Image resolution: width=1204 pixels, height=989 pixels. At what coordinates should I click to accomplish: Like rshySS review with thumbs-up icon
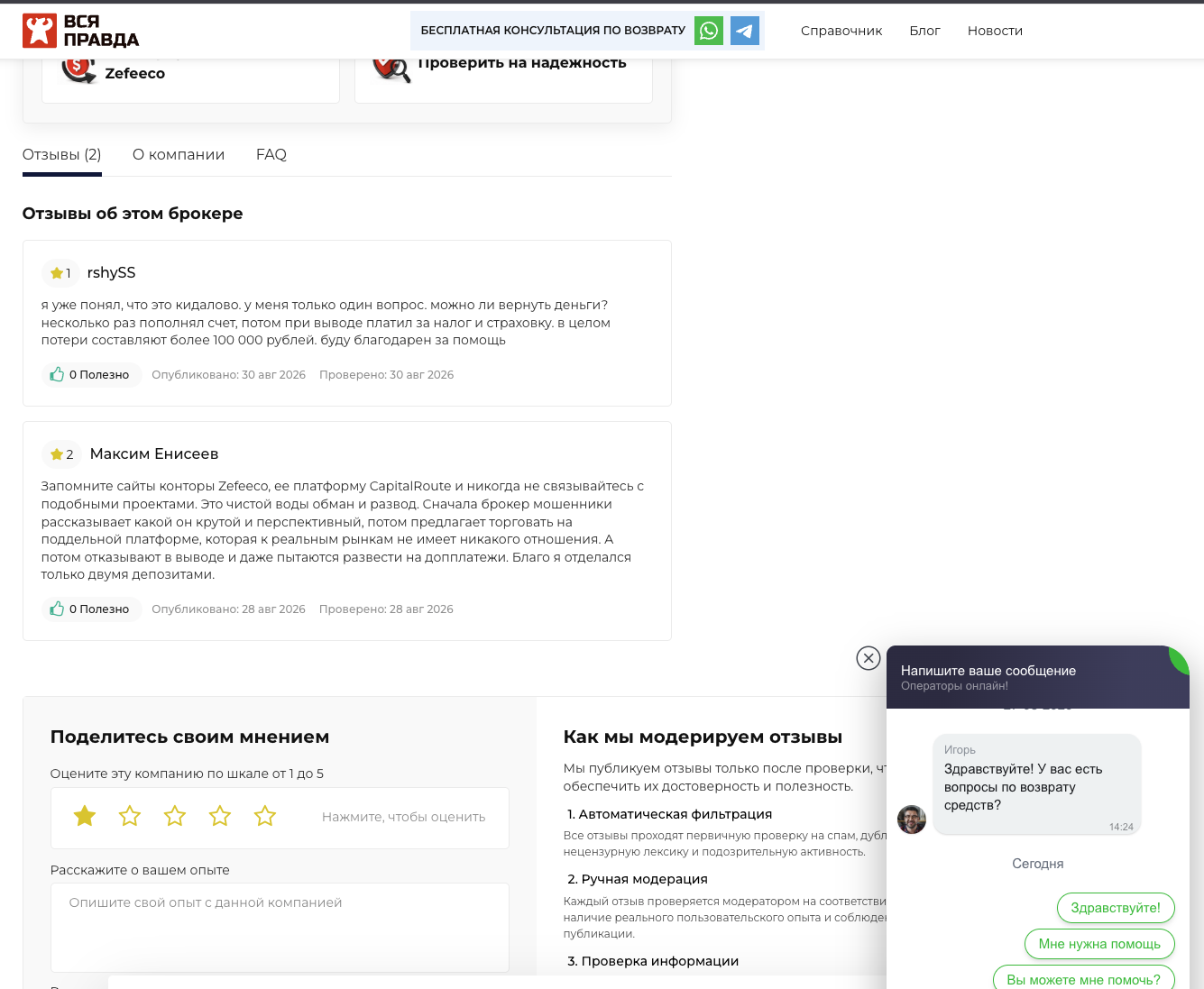[57, 374]
